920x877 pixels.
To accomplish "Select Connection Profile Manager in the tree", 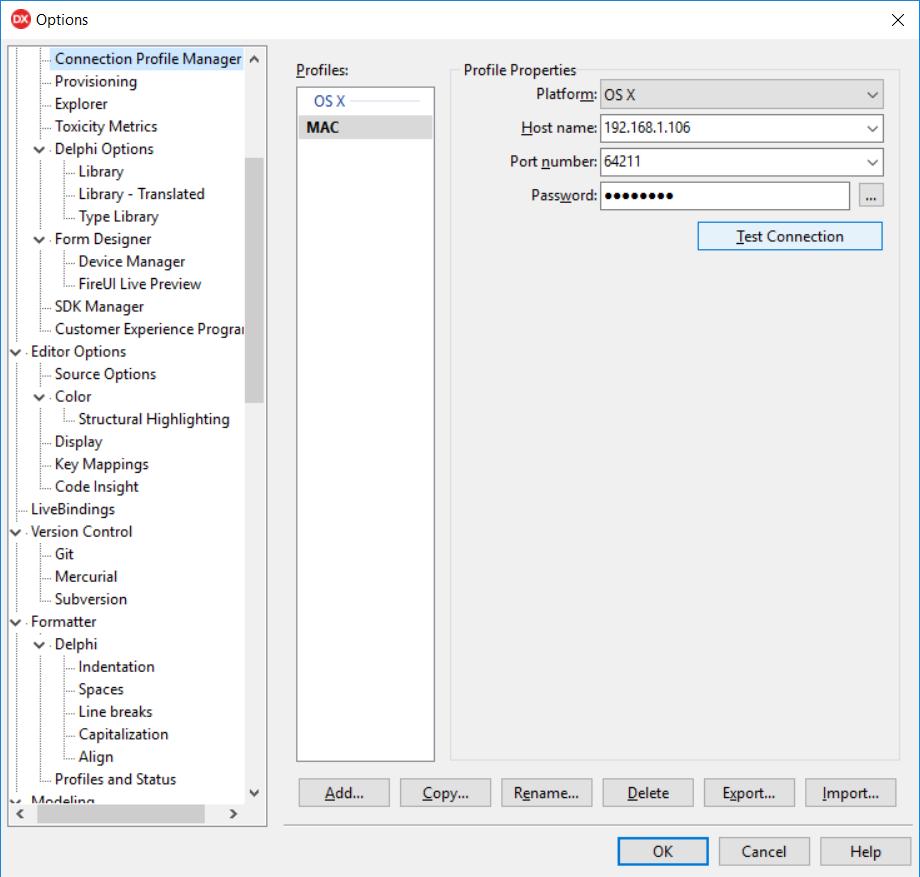I will pyautogui.click(x=148, y=59).
